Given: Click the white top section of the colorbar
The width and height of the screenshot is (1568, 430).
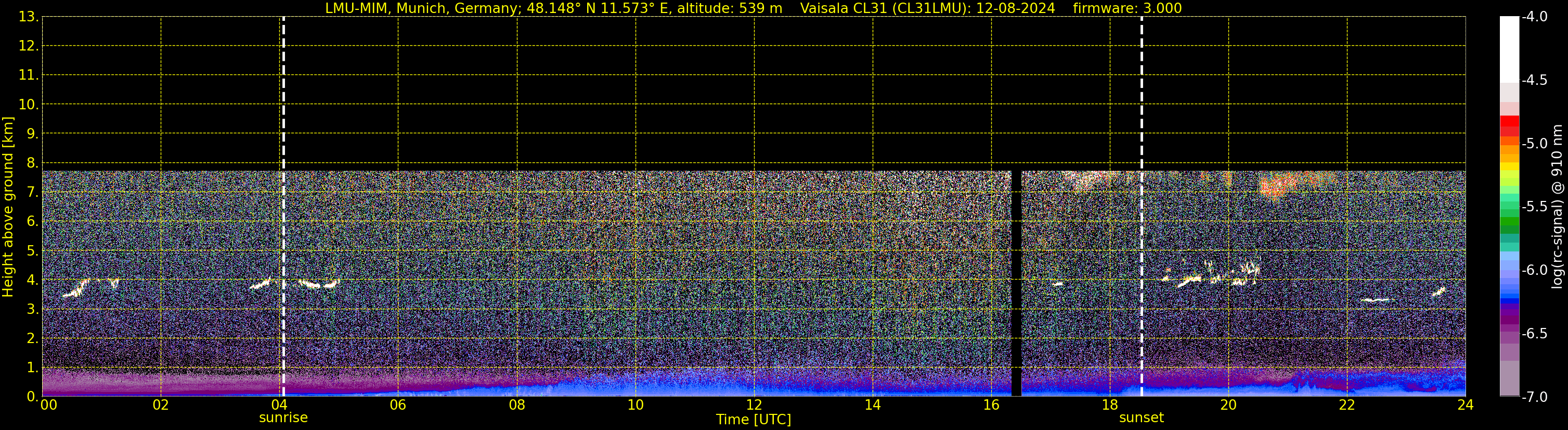Looking at the screenshot, I should point(1509,49).
